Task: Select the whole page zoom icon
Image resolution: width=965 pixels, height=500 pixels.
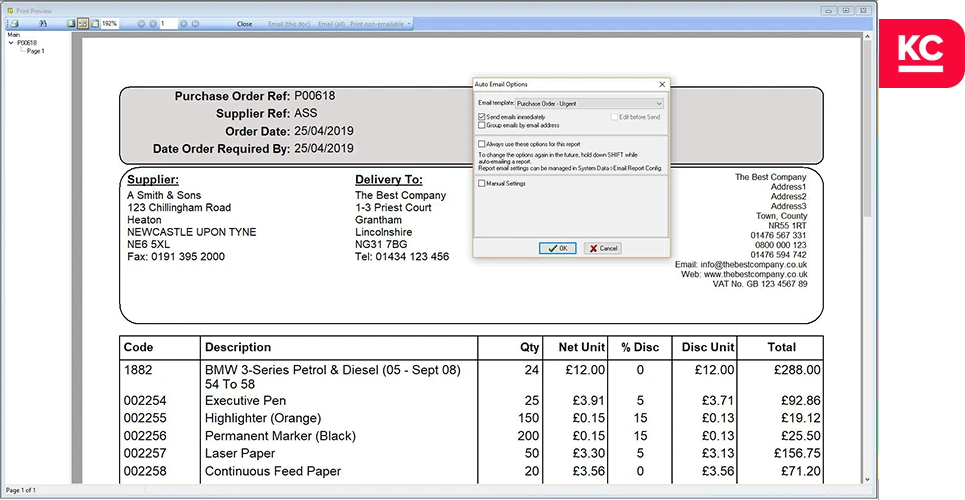Action: click(71, 23)
